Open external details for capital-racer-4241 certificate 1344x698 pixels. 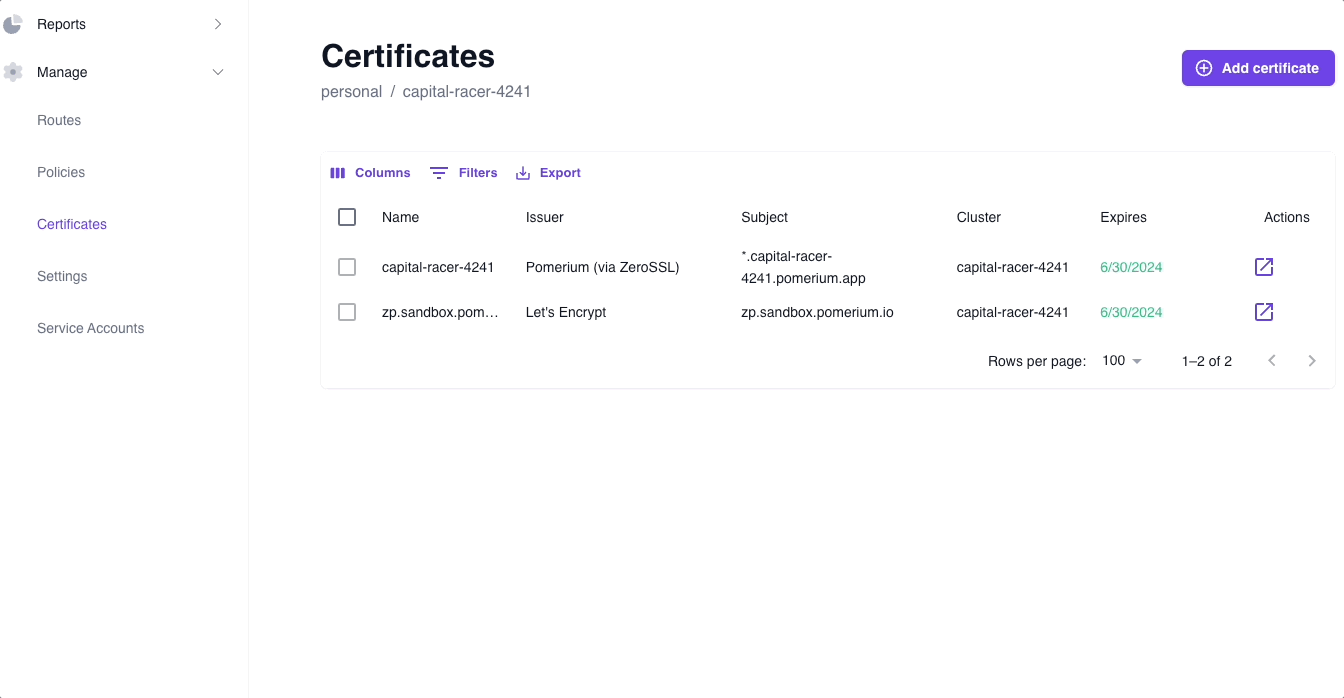[1263, 267]
